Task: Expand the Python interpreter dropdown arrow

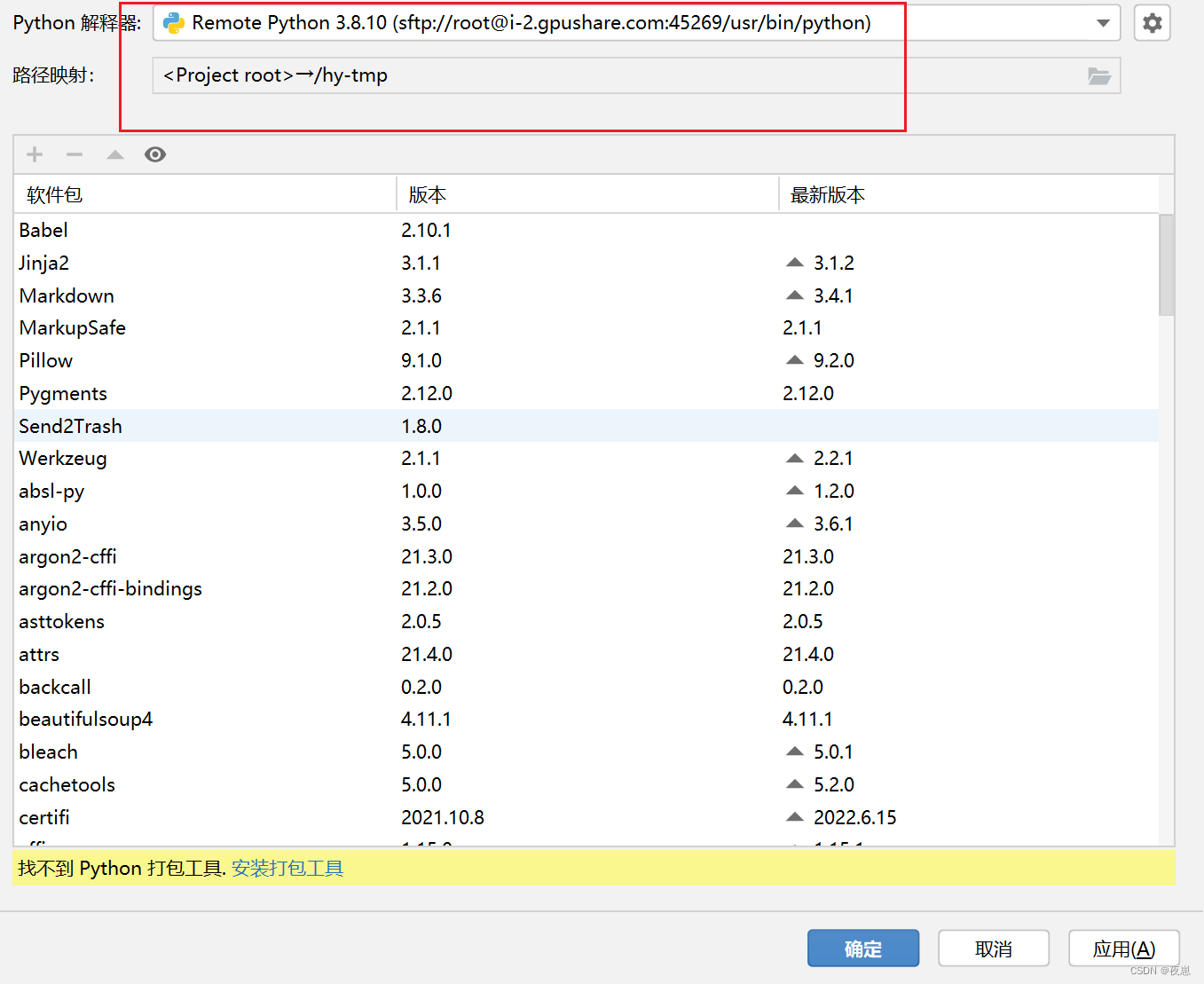Action: (1103, 23)
